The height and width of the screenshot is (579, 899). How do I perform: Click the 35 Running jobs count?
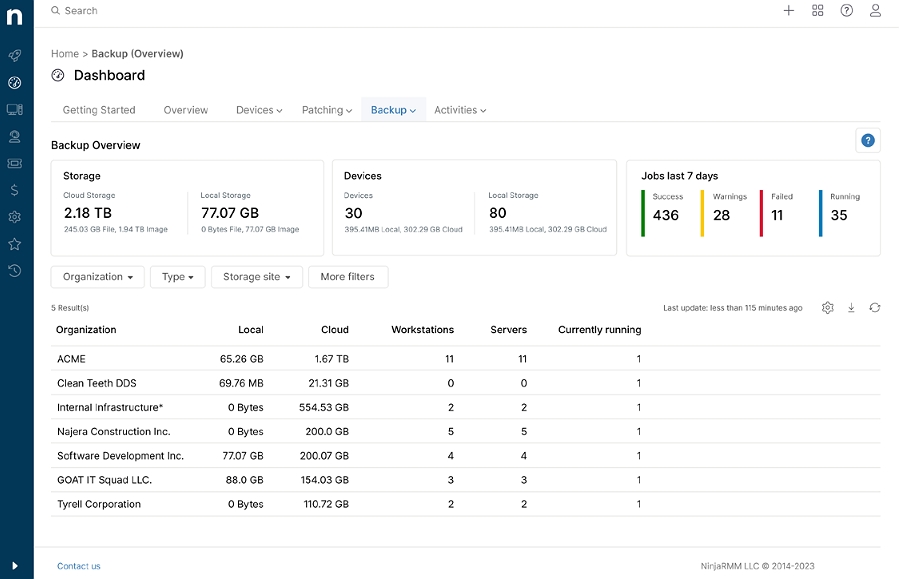coord(839,215)
